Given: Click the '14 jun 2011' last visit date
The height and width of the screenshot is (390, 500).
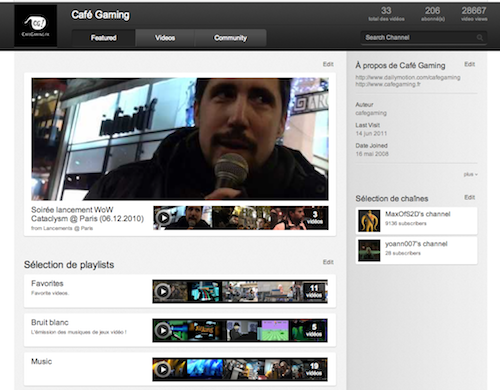Looking at the screenshot, I should tap(371, 133).
